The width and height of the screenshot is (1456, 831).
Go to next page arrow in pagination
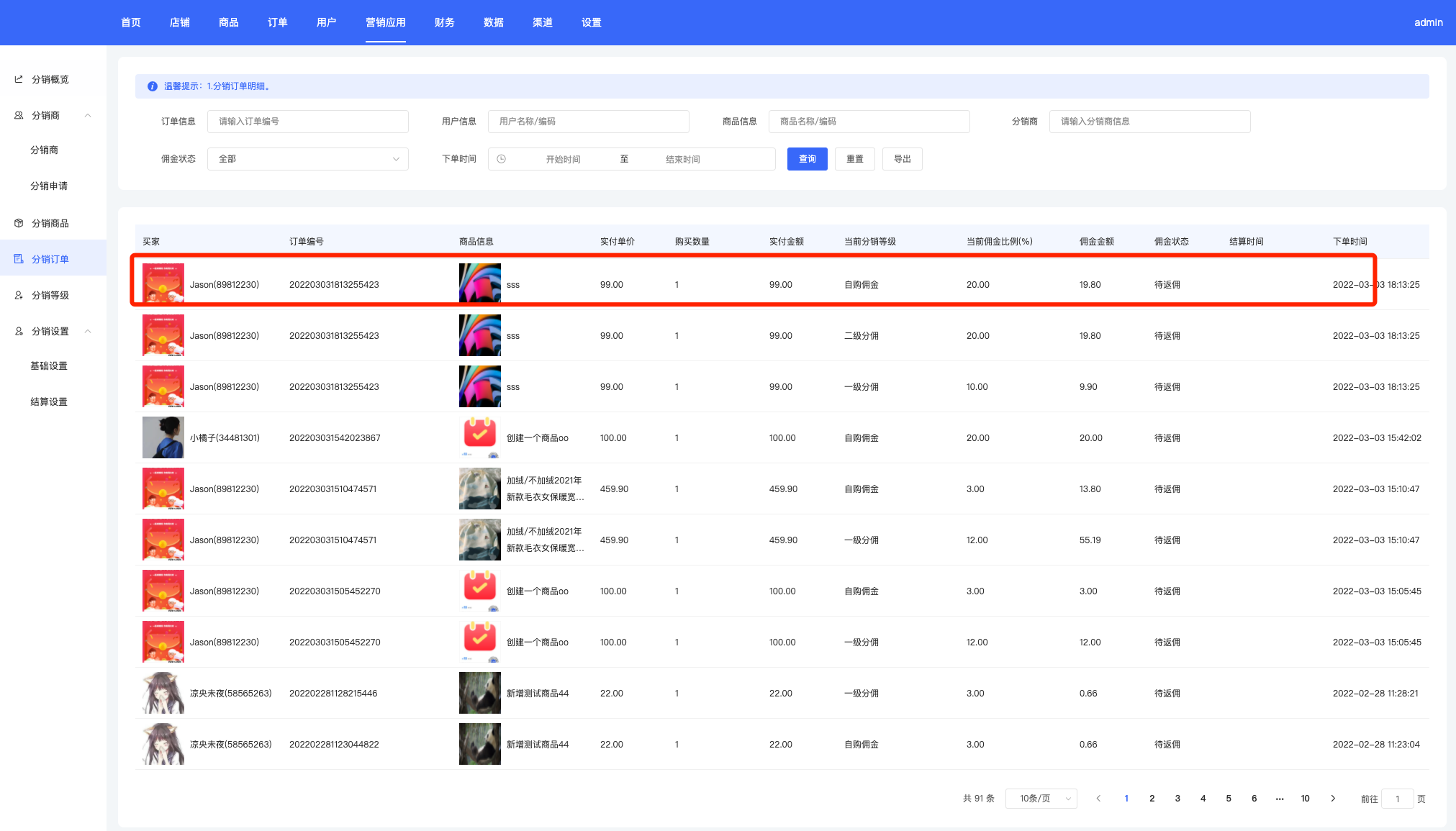[1333, 799]
